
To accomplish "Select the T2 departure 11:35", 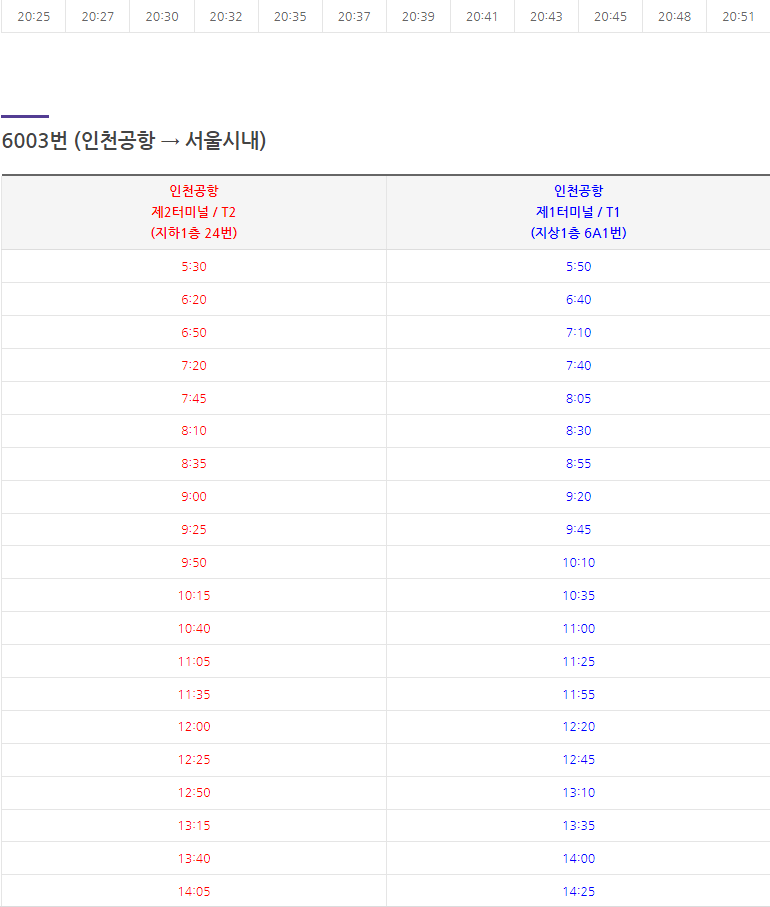I will [194, 694].
